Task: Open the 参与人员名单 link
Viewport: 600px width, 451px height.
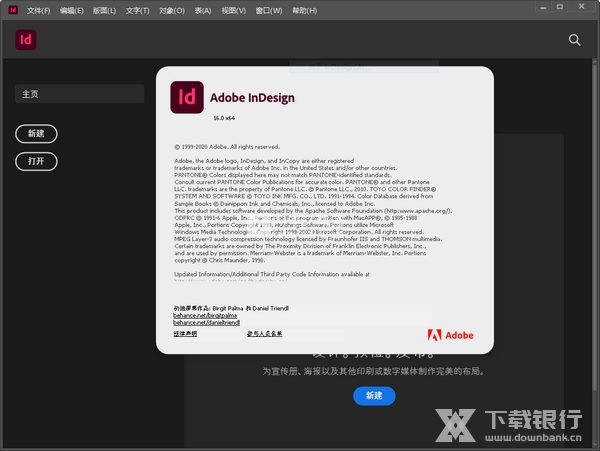Action: click(x=264, y=334)
